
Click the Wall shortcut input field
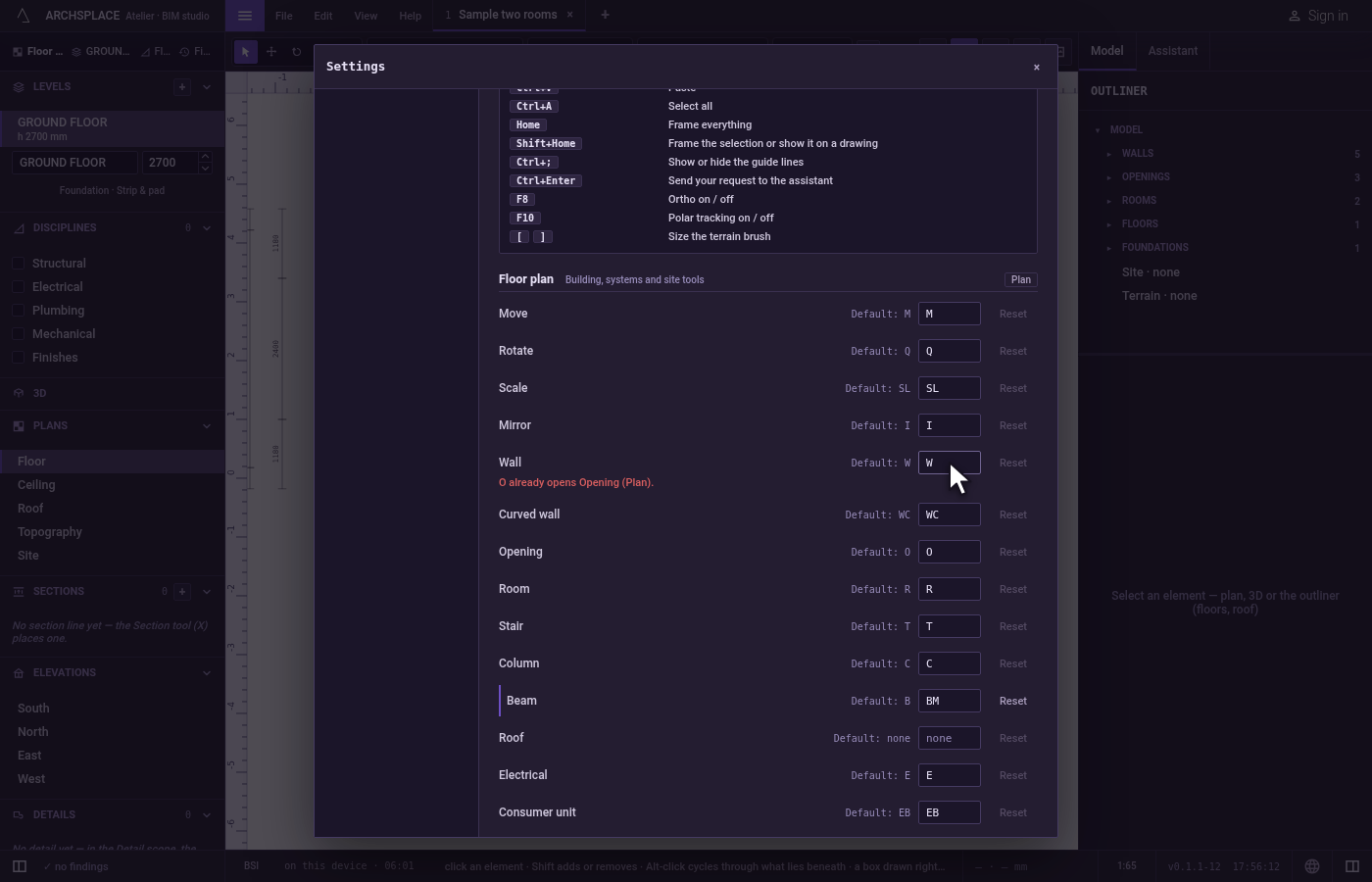pyautogui.click(x=949, y=463)
